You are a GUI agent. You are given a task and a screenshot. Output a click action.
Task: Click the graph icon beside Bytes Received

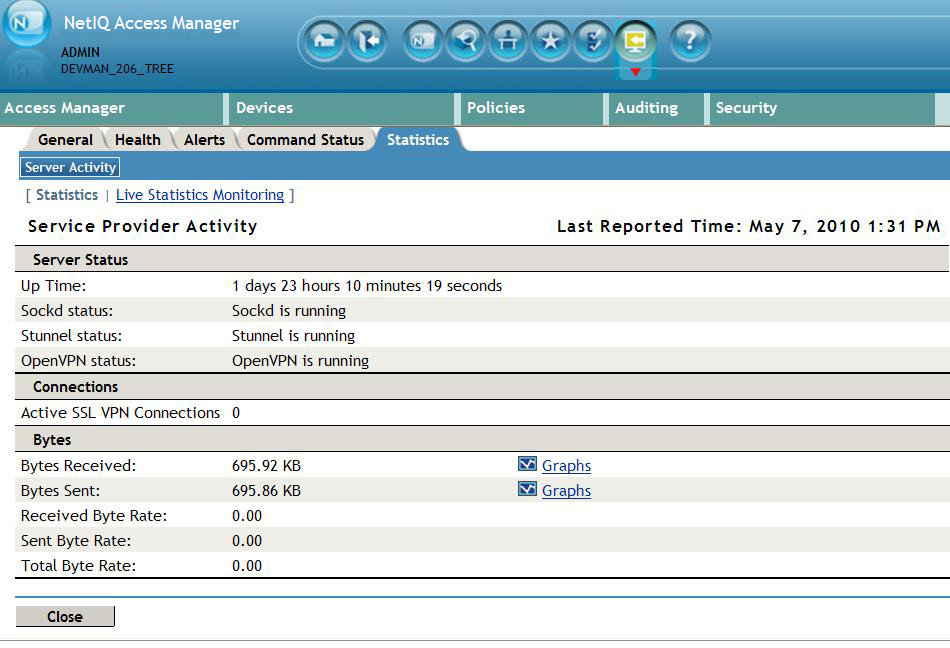(527, 465)
